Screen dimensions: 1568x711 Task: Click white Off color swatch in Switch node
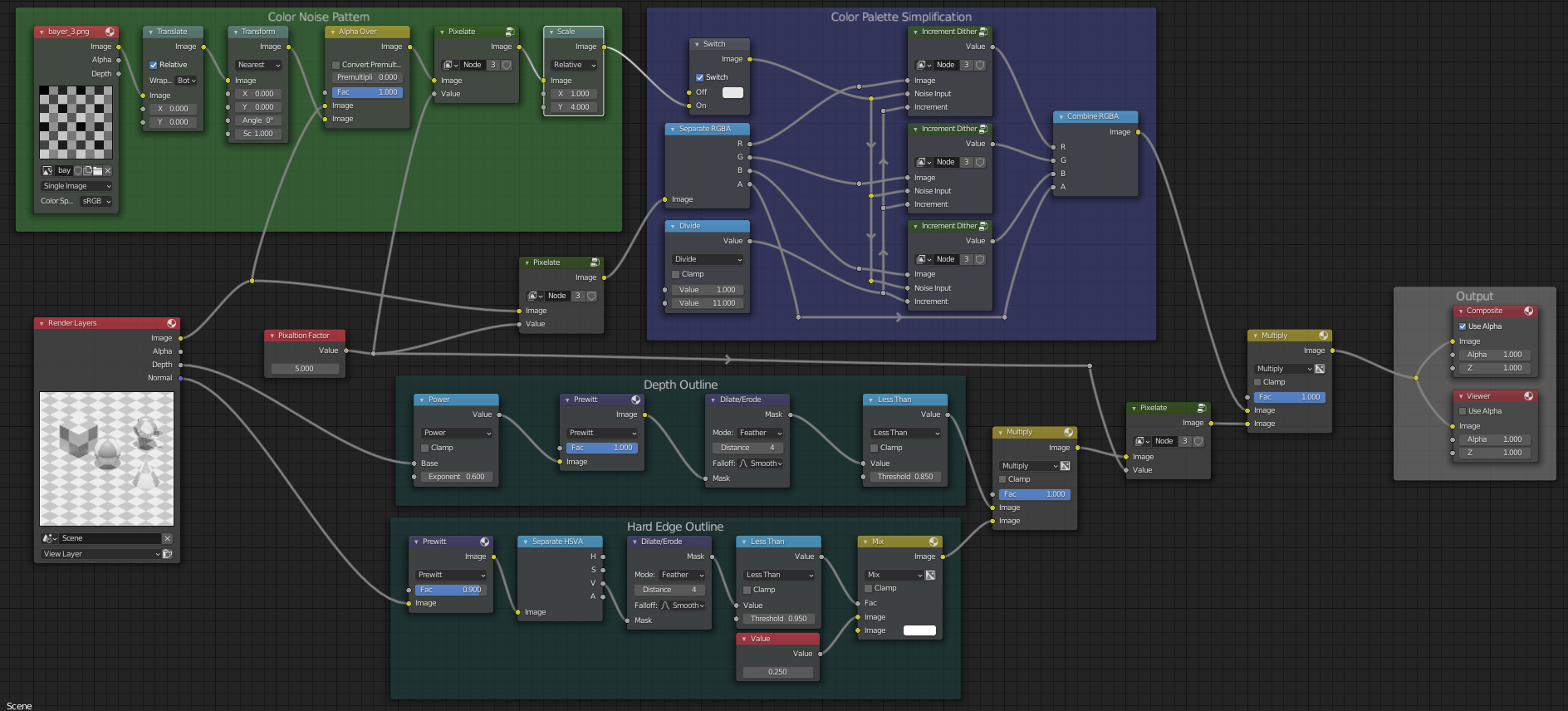[733, 92]
